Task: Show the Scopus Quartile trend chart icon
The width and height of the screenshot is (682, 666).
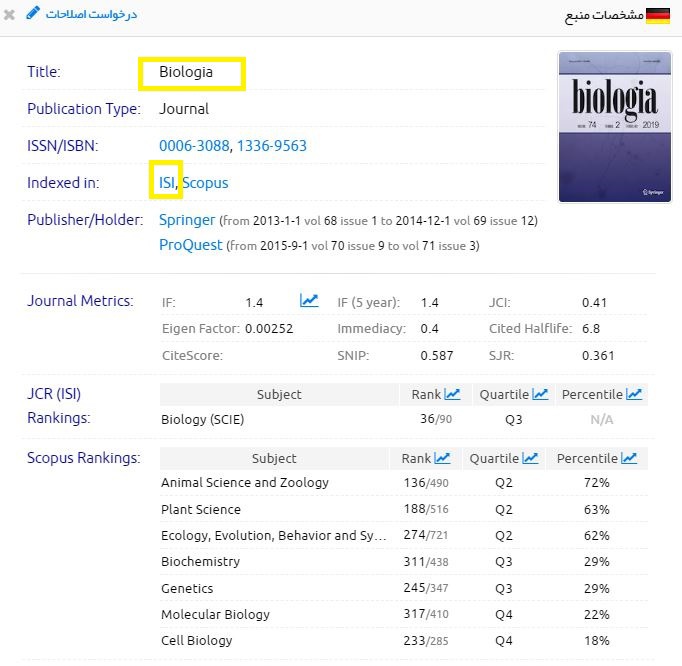Action: click(x=530, y=458)
